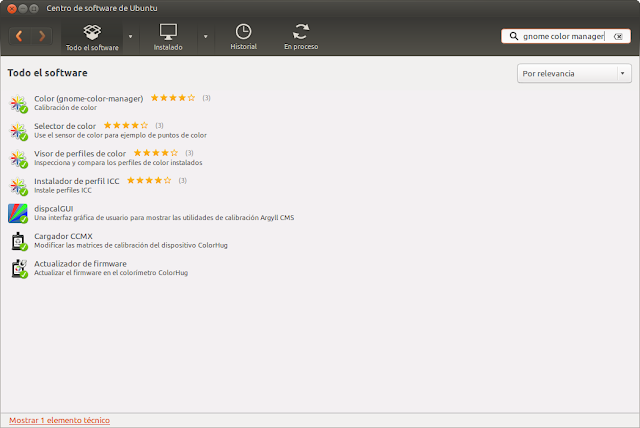640x428 pixels.
Task: Select the Cargador CCMX title
Action: pos(63,236)
